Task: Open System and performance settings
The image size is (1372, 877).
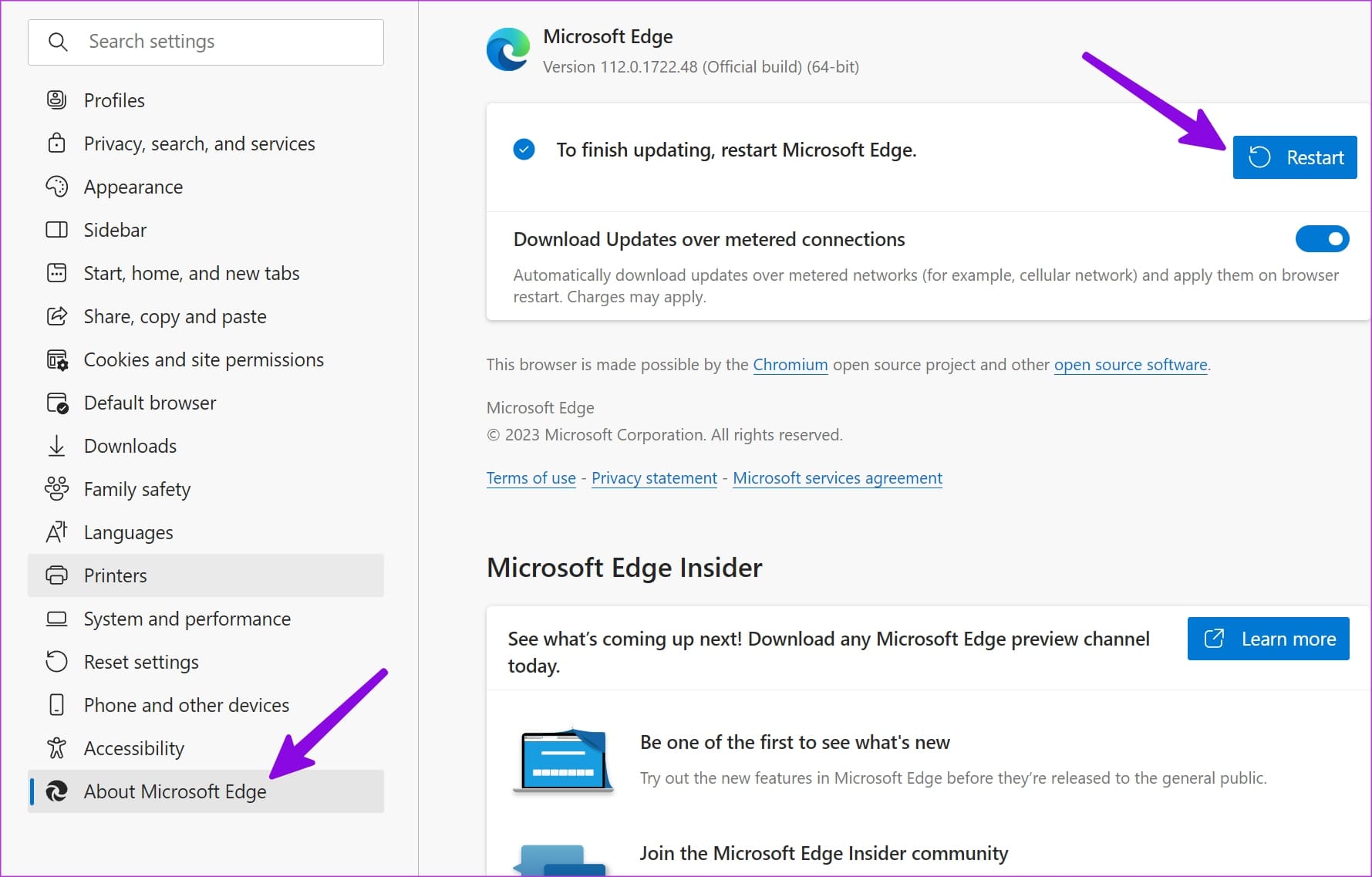Action: pos(206,619)
